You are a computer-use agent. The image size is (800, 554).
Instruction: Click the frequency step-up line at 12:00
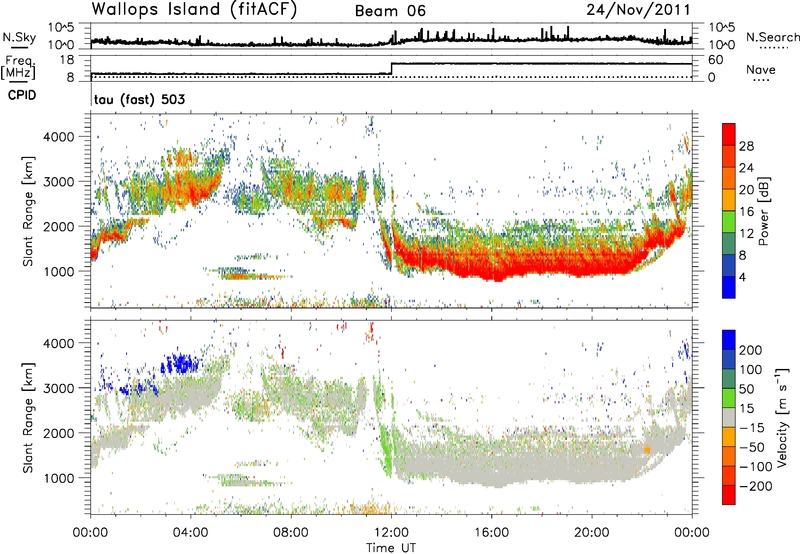pyautogui.click(x=391, y=69)
